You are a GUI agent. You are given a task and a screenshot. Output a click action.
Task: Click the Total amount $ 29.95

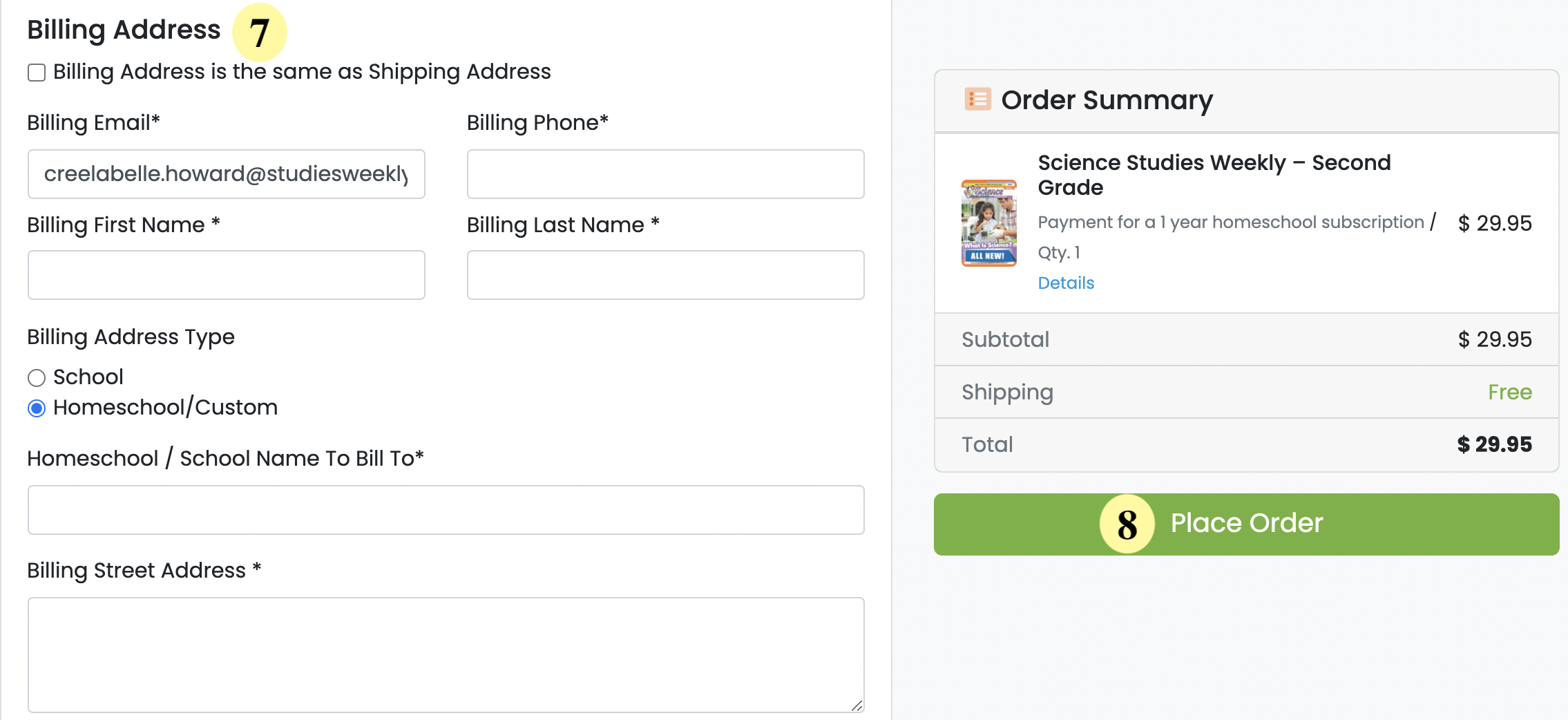click(1495, 444)
